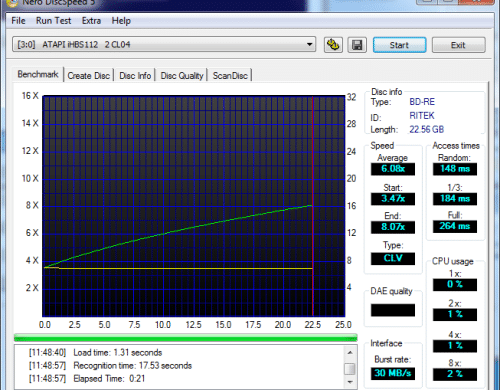Click the disc ID RITEK text
The height and width of the screenshot is (390, 500).
click(422, 116)
